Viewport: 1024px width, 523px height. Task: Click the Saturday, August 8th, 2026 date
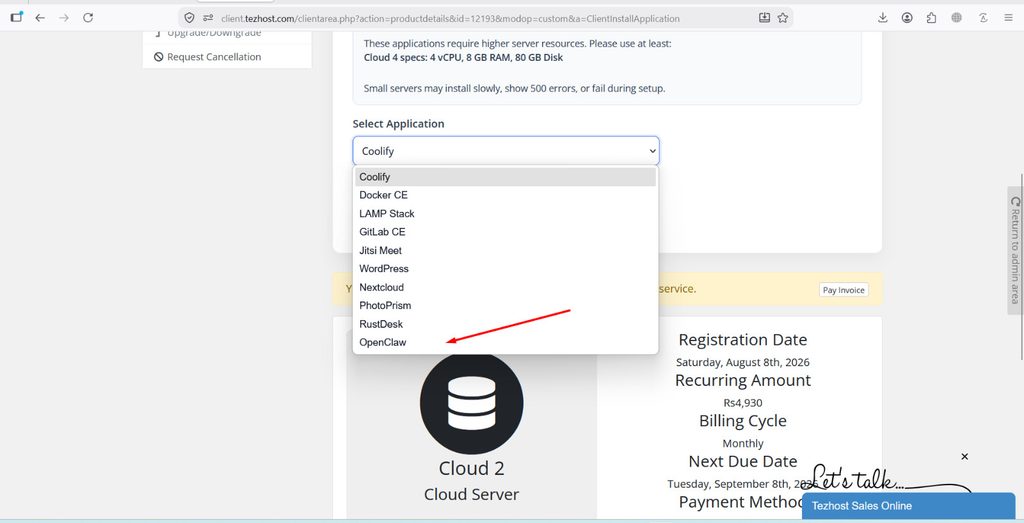pos(743,362)
